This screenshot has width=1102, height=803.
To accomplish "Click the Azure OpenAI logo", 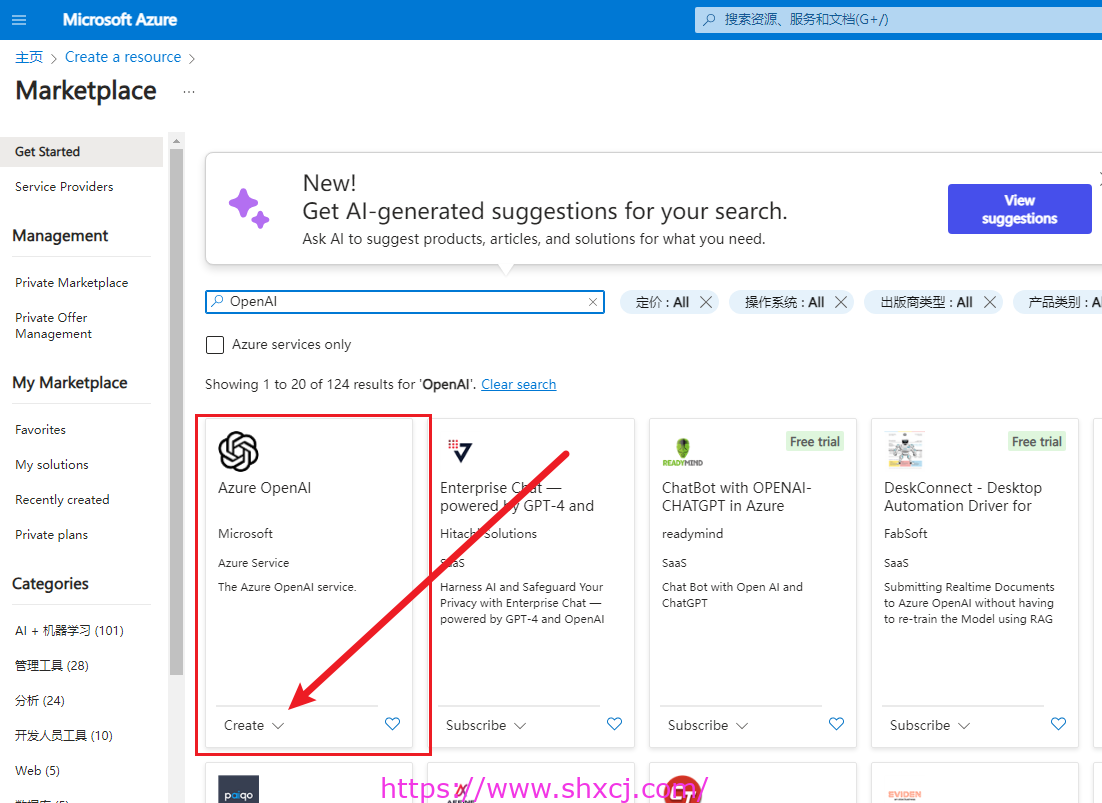I will [238, 451].
